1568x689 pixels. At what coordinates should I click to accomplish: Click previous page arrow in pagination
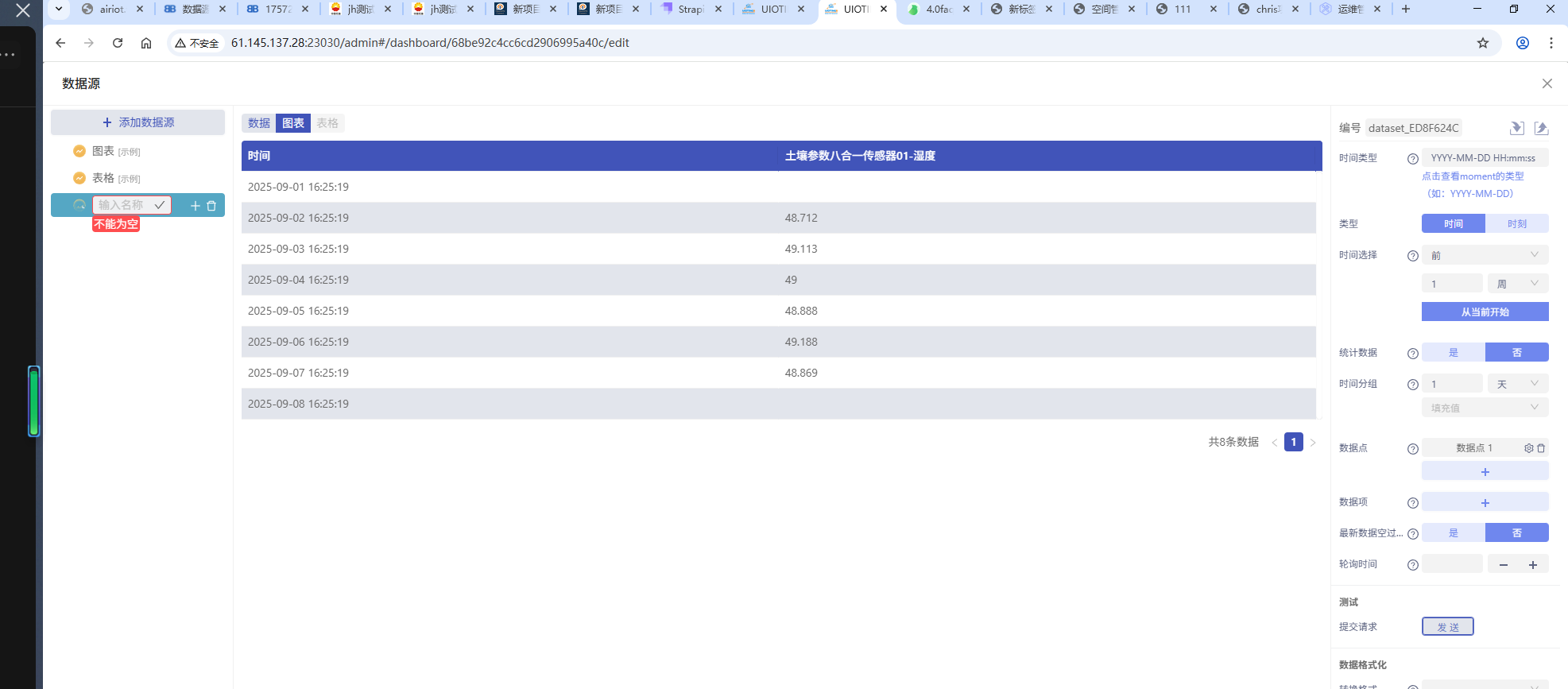(x=1275, y=443)
